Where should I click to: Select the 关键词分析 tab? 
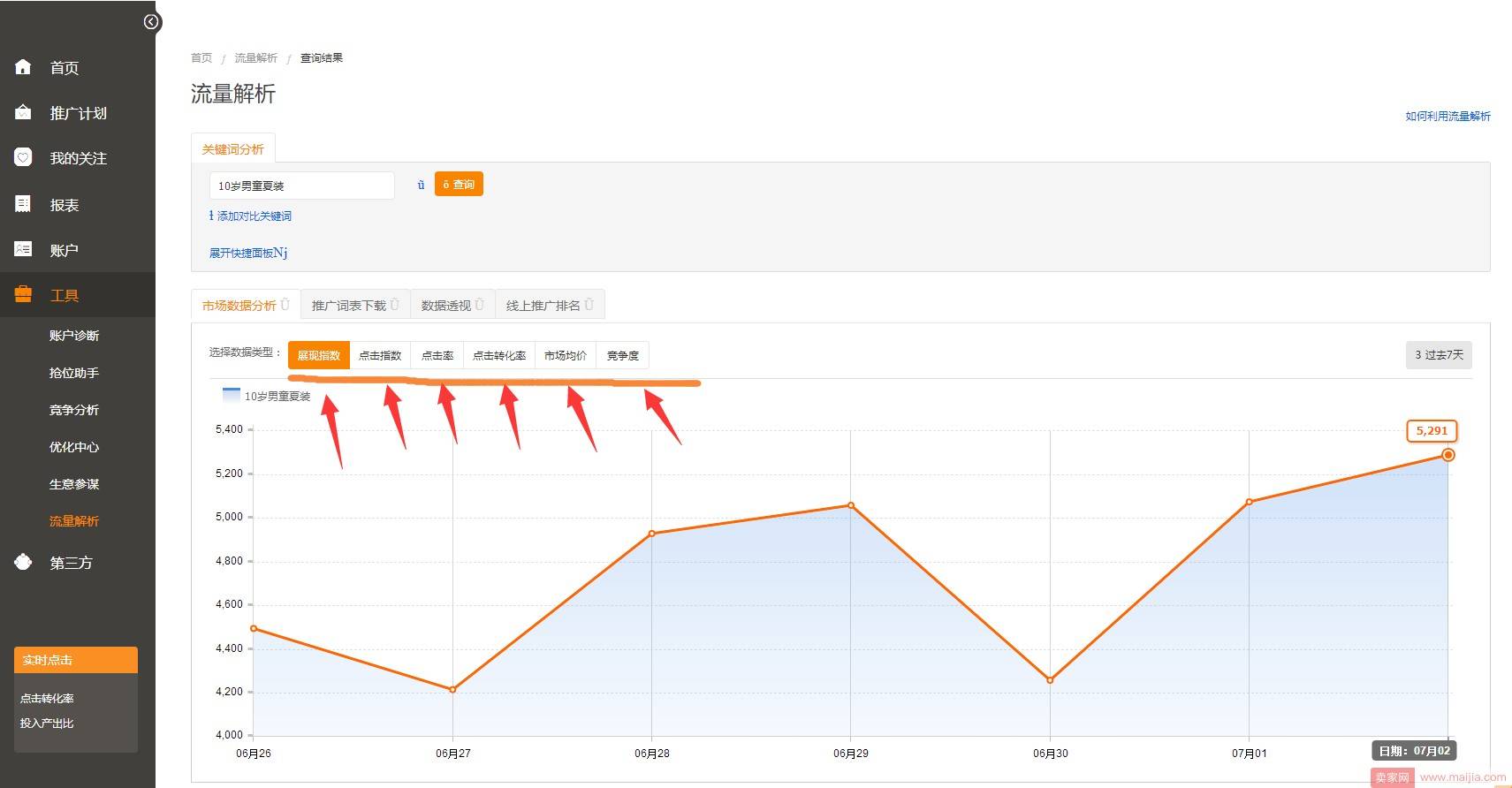pyautogui.click(x=233, y=148)
